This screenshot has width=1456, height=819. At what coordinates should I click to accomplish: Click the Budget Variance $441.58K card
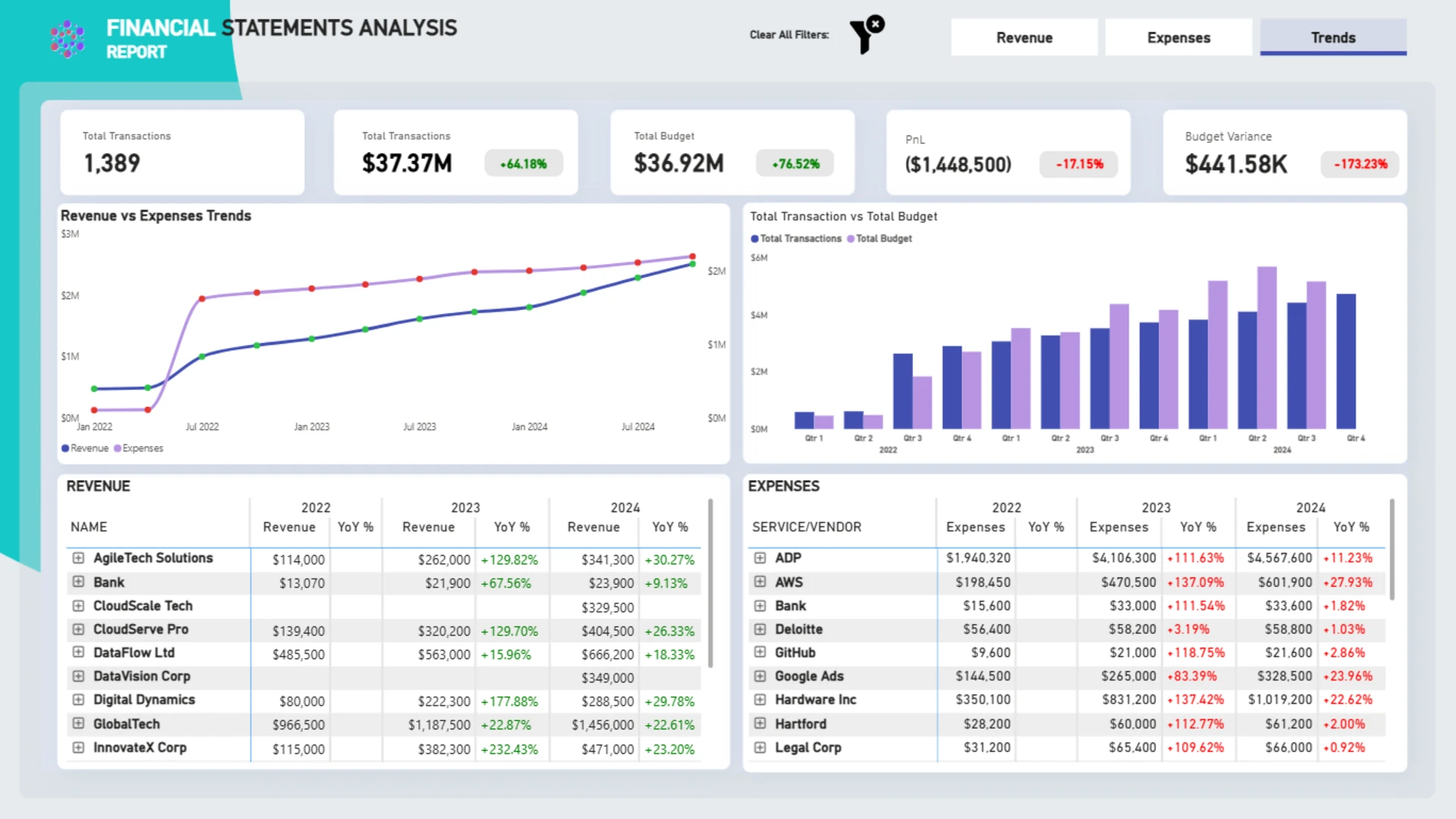click(1285, 152)
